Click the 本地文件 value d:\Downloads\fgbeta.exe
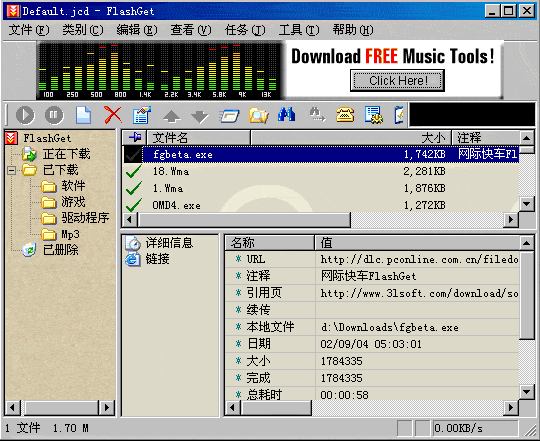540x441 pixels. [389, 327]
